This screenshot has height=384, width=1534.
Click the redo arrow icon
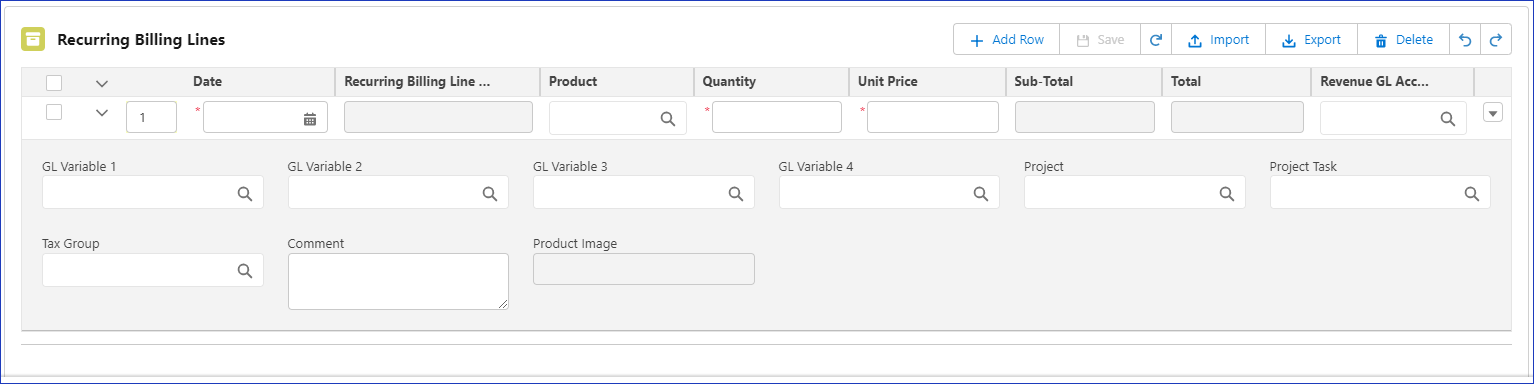(x=1496, y=40)
